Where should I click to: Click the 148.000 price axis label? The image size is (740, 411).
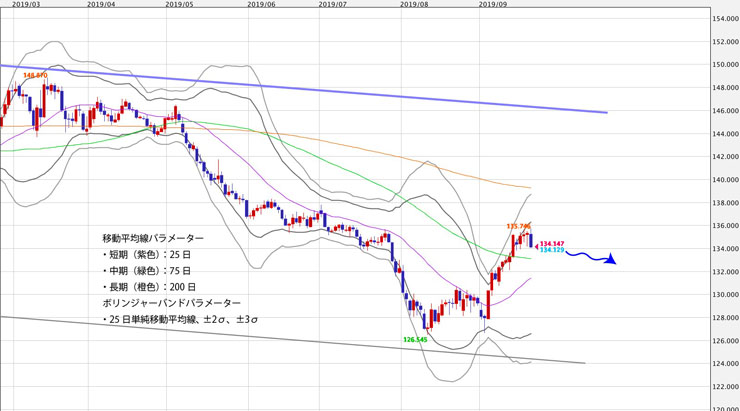click(x=726, y=88)
